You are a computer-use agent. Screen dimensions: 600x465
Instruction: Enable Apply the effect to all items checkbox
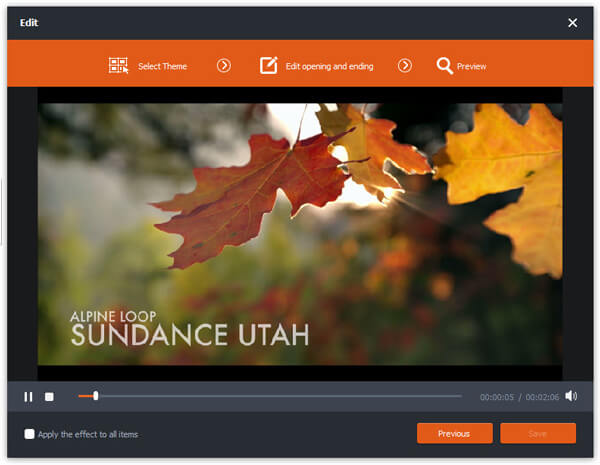29,434
